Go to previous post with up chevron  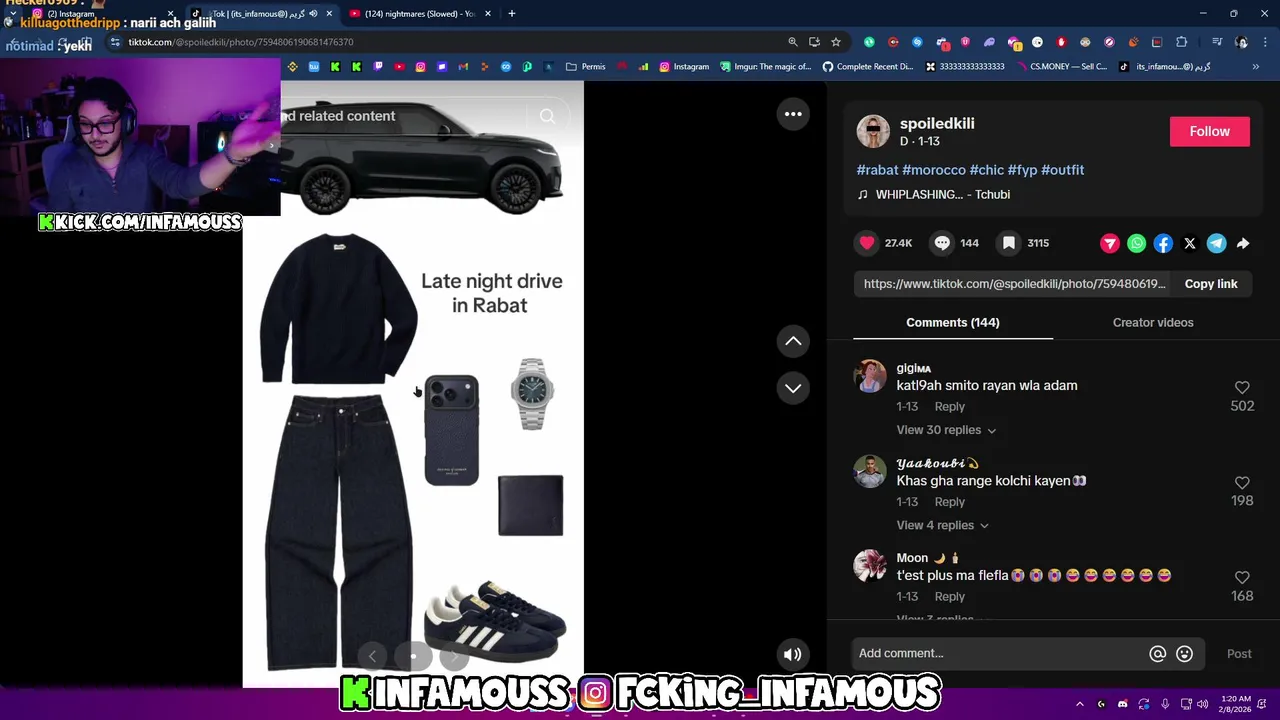coord(793,341)
